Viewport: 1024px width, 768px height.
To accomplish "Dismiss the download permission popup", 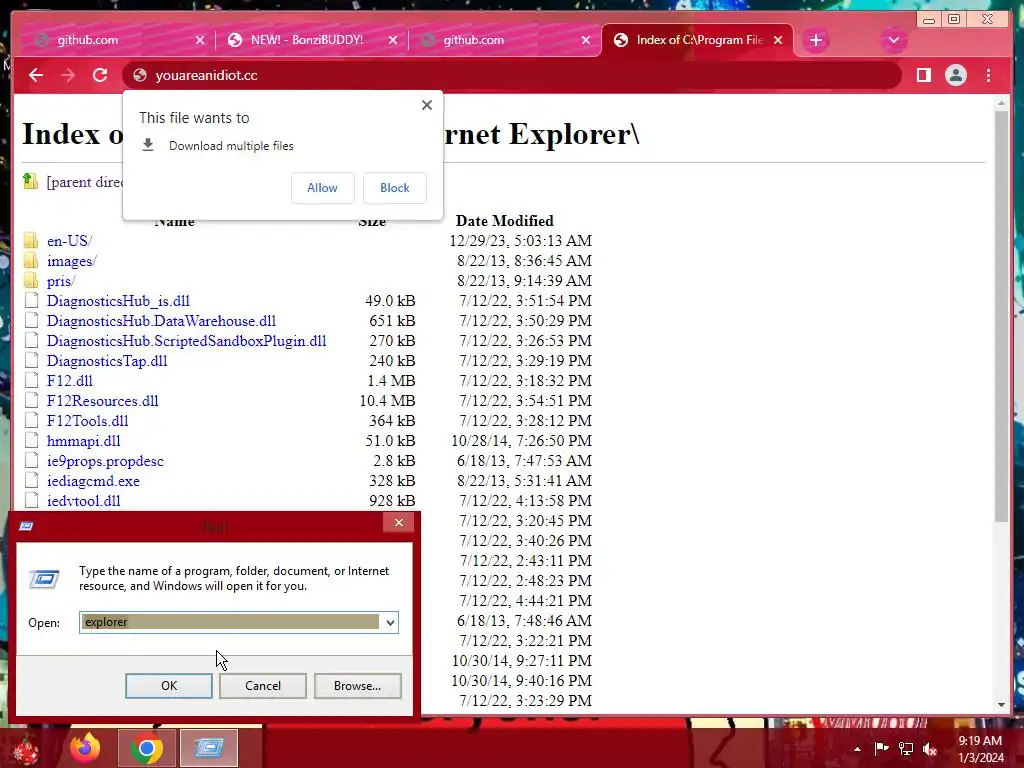I will point(427,104).
